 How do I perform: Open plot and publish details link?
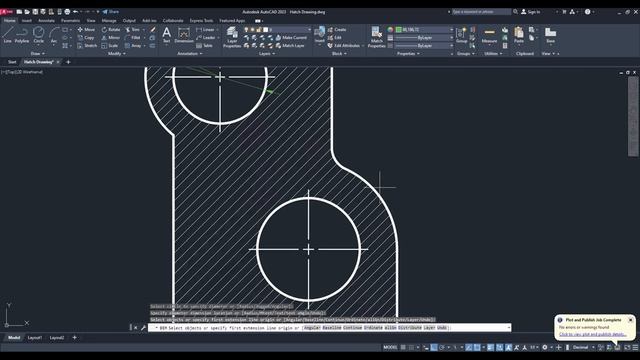click(592, 334)
